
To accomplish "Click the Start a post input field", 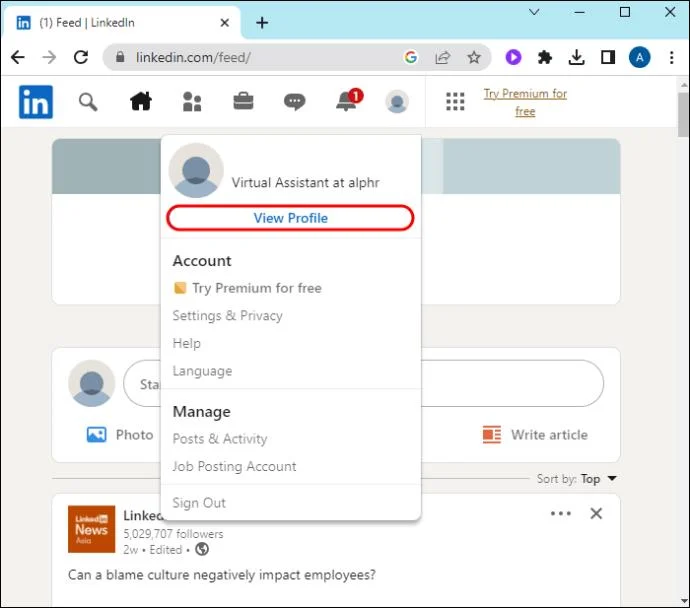I will click(x=363, y=383).
